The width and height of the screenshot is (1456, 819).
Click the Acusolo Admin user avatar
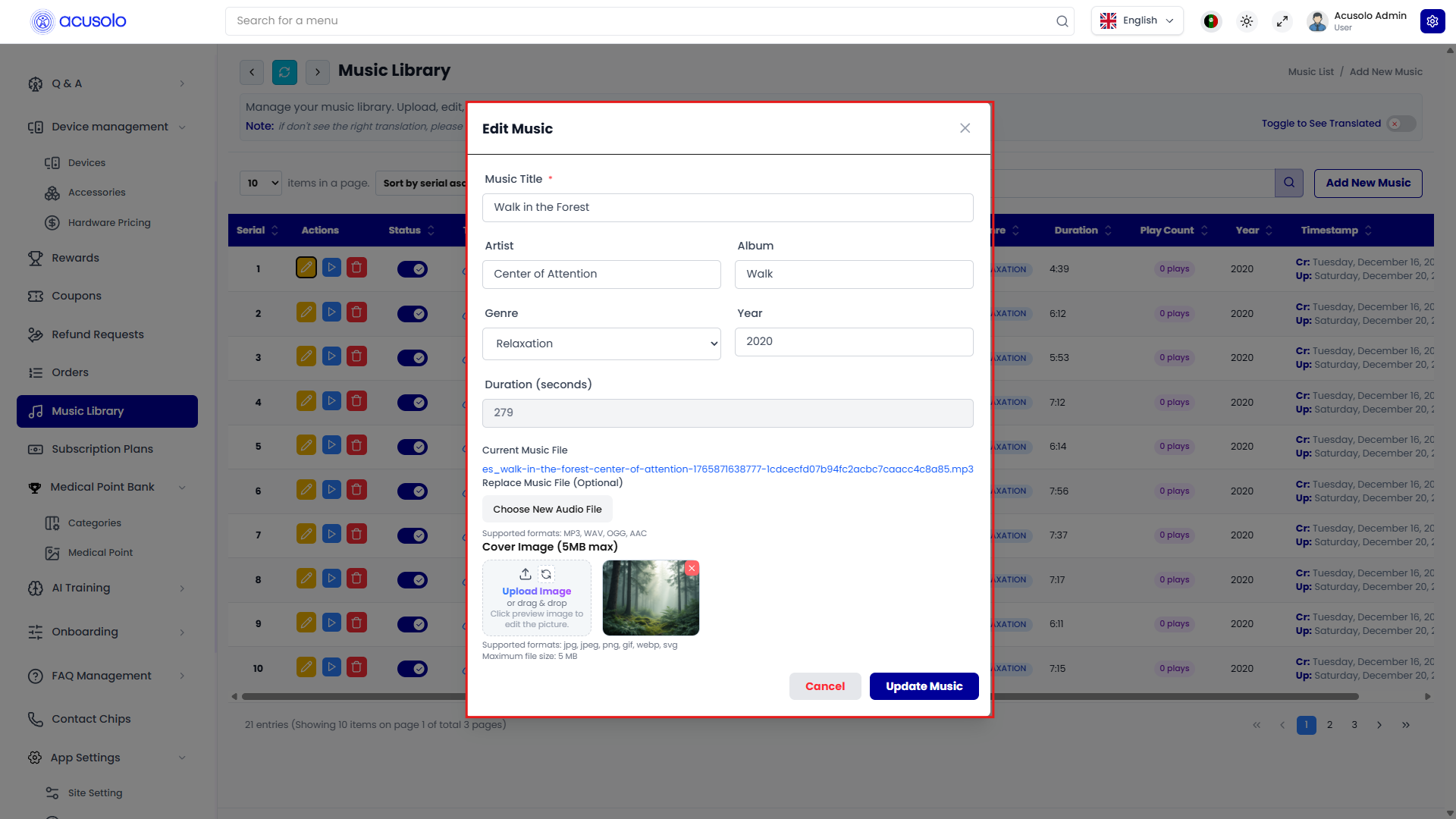[1318, 21]
